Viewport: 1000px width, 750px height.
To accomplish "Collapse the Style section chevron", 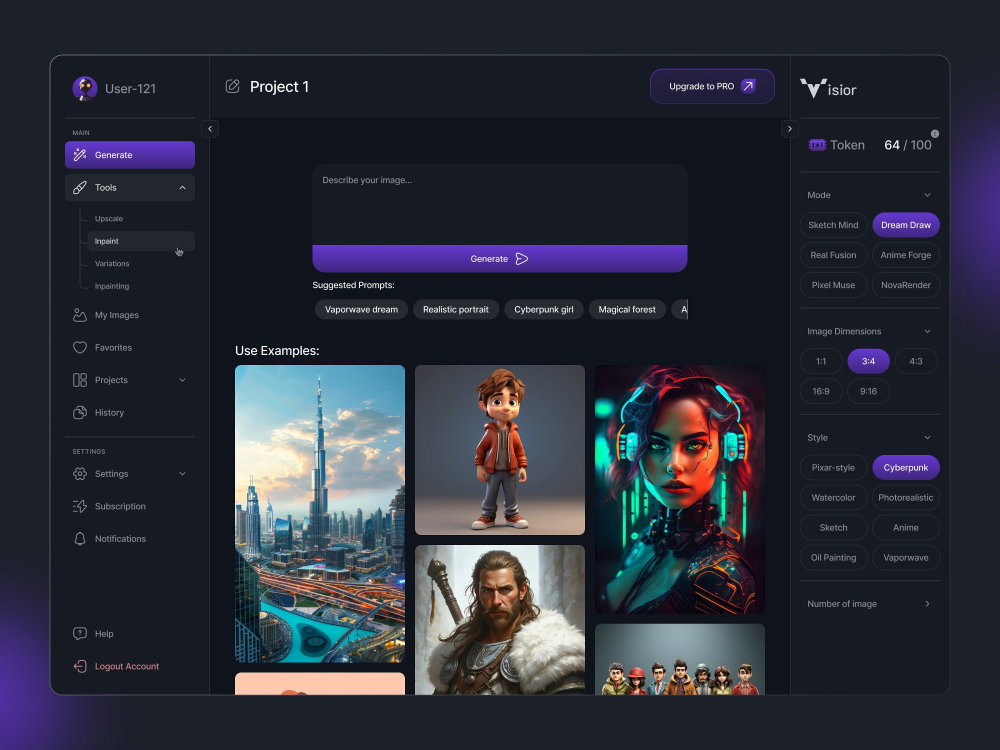I will pos(927,438).
